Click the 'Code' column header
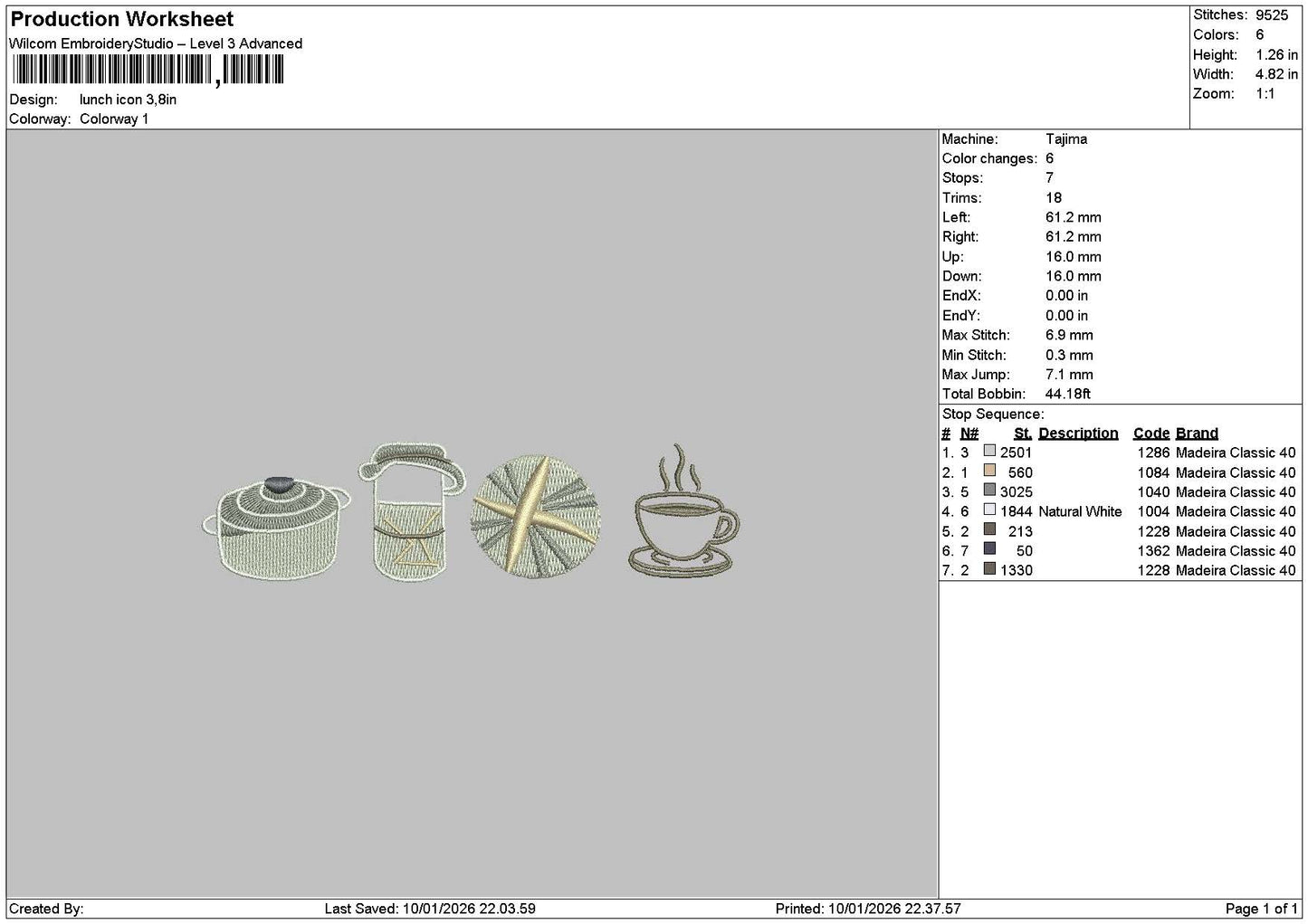Image resolution: width=1308 pixels, height=924 pixels. 1151,433
